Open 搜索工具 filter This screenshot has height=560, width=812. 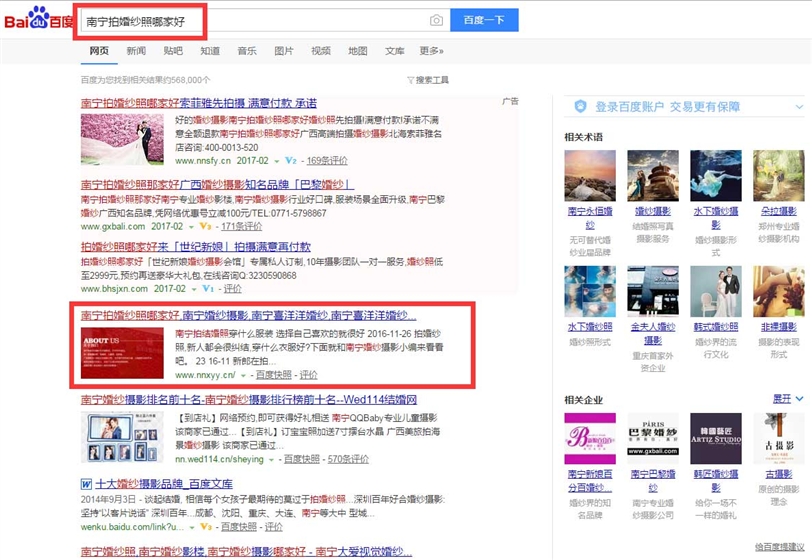click(428, 80)
